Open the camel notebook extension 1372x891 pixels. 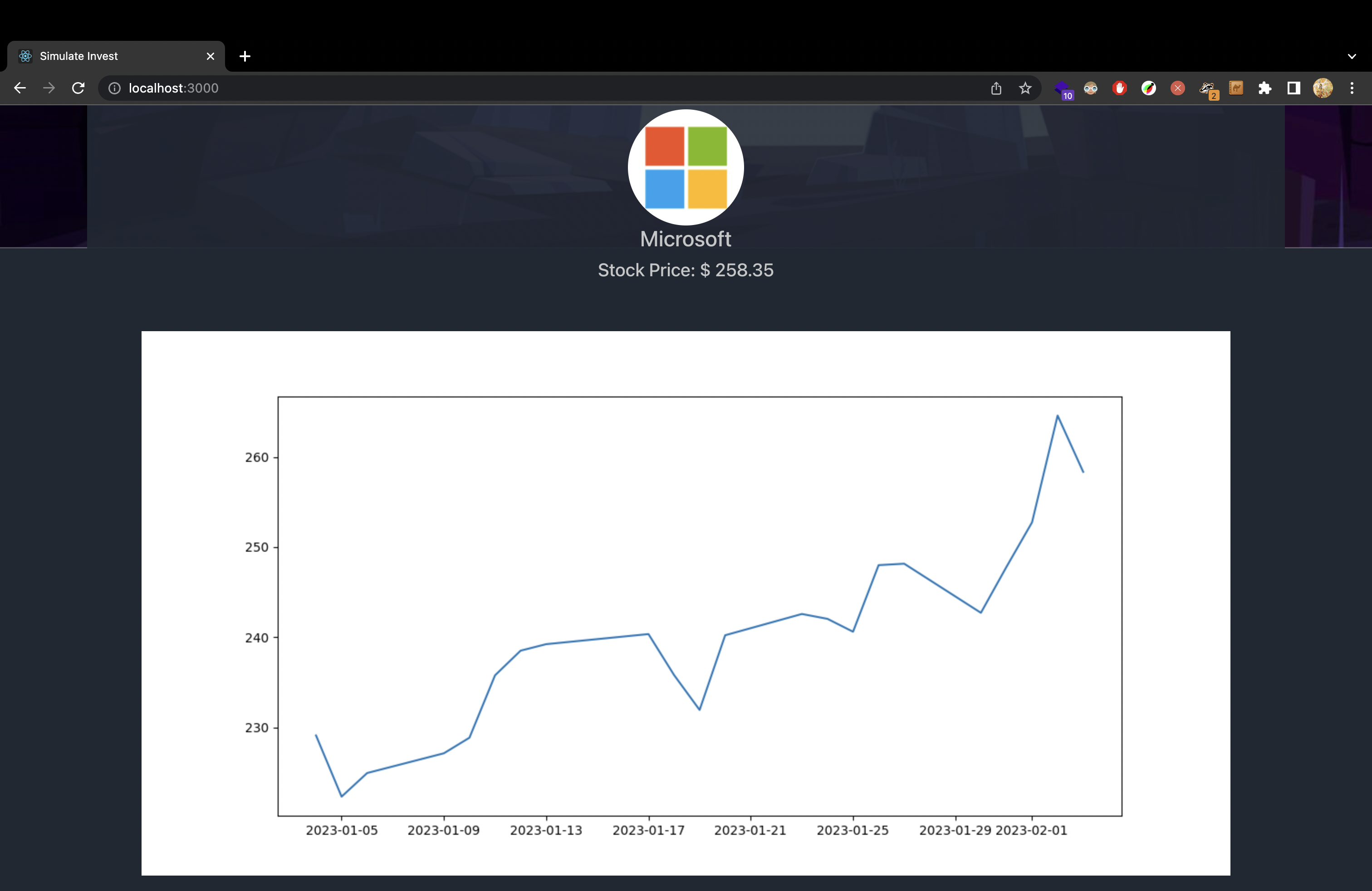pyautogui.click(x=1236, y=88)
